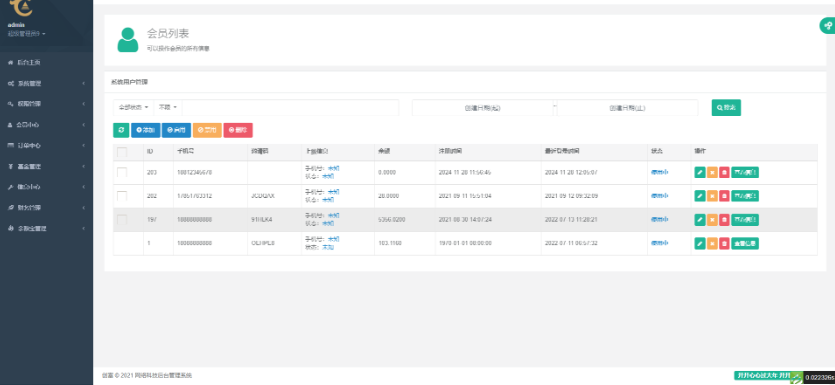835x385 pixels.
Task: Click the green member avatar icon beside 会员列表
Action: (128, 40)
